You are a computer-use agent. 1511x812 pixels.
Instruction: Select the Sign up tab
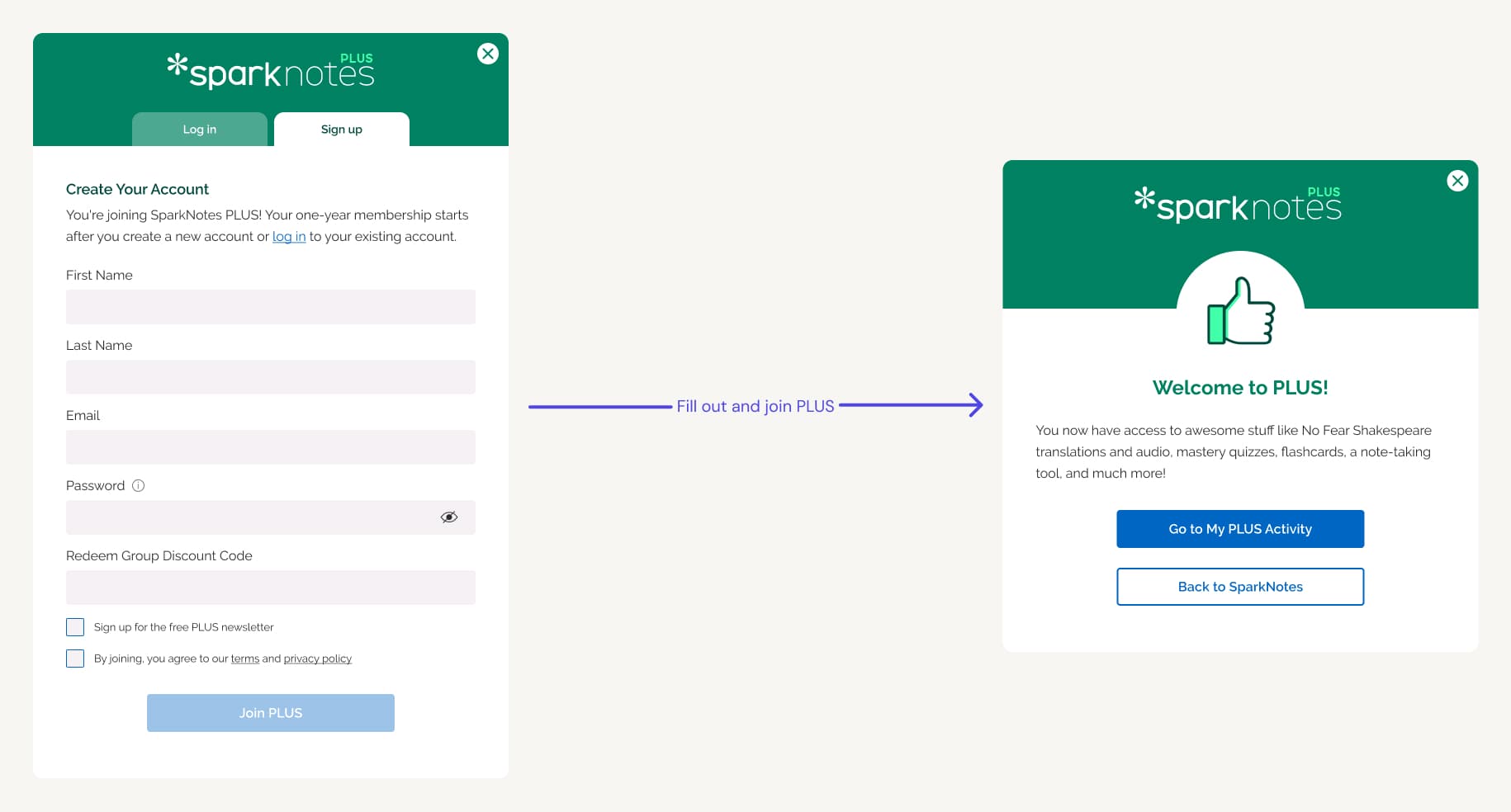pyautogui.click(x=341, y=129)
